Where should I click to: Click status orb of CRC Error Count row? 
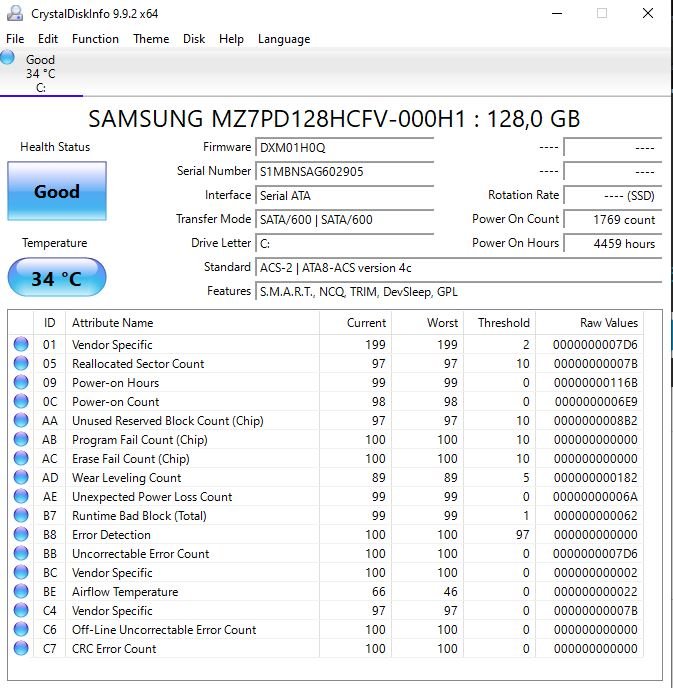[x=21, y=649]
